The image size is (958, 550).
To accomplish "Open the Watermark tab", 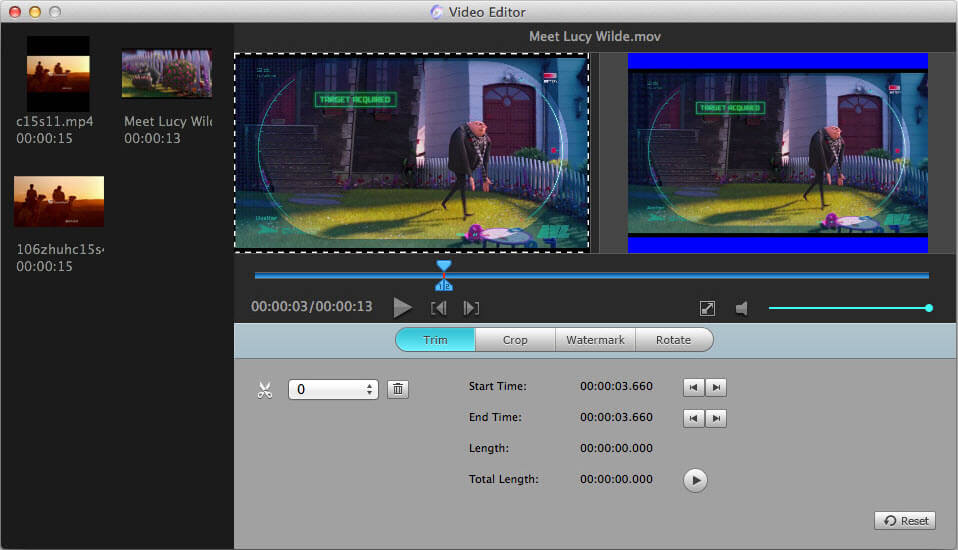I will click(595, 340).
